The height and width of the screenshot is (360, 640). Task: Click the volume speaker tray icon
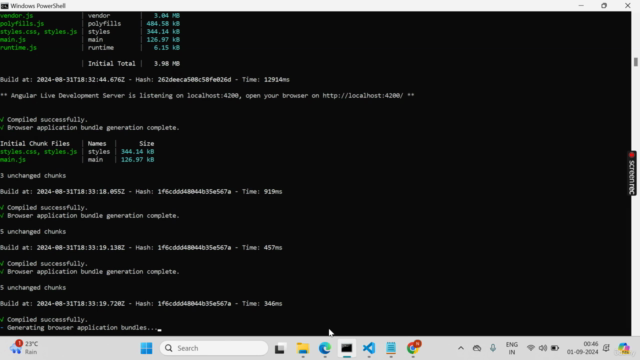click(x=542, y=348)
